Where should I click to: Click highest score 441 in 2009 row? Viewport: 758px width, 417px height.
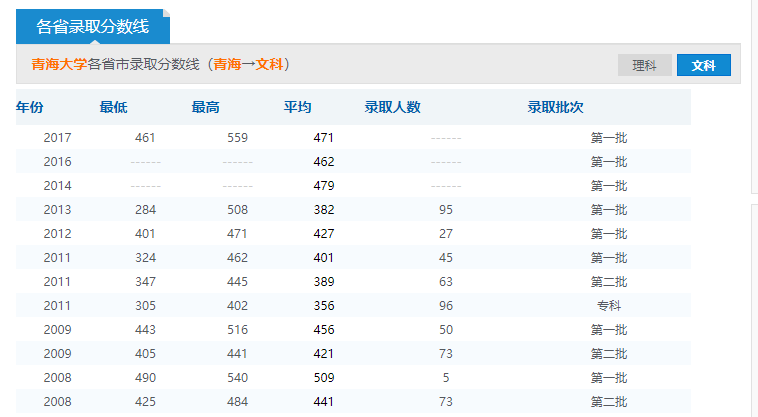[237, 354]
